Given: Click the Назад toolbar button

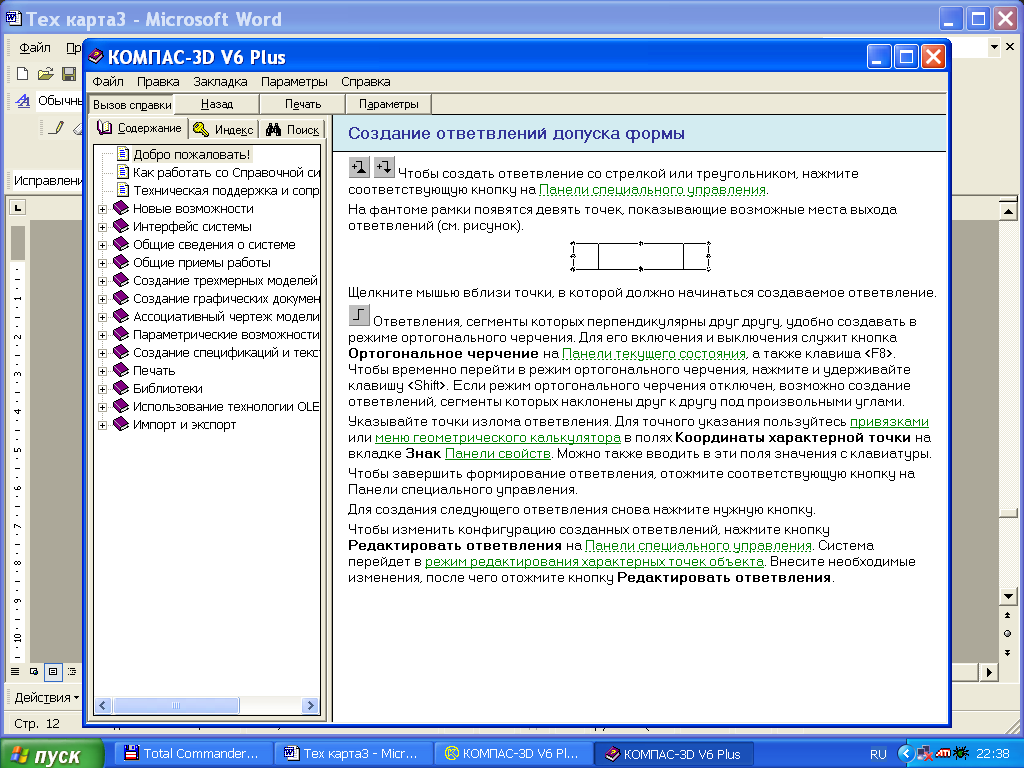Looking at the screenshot, I should click(217, 104).
